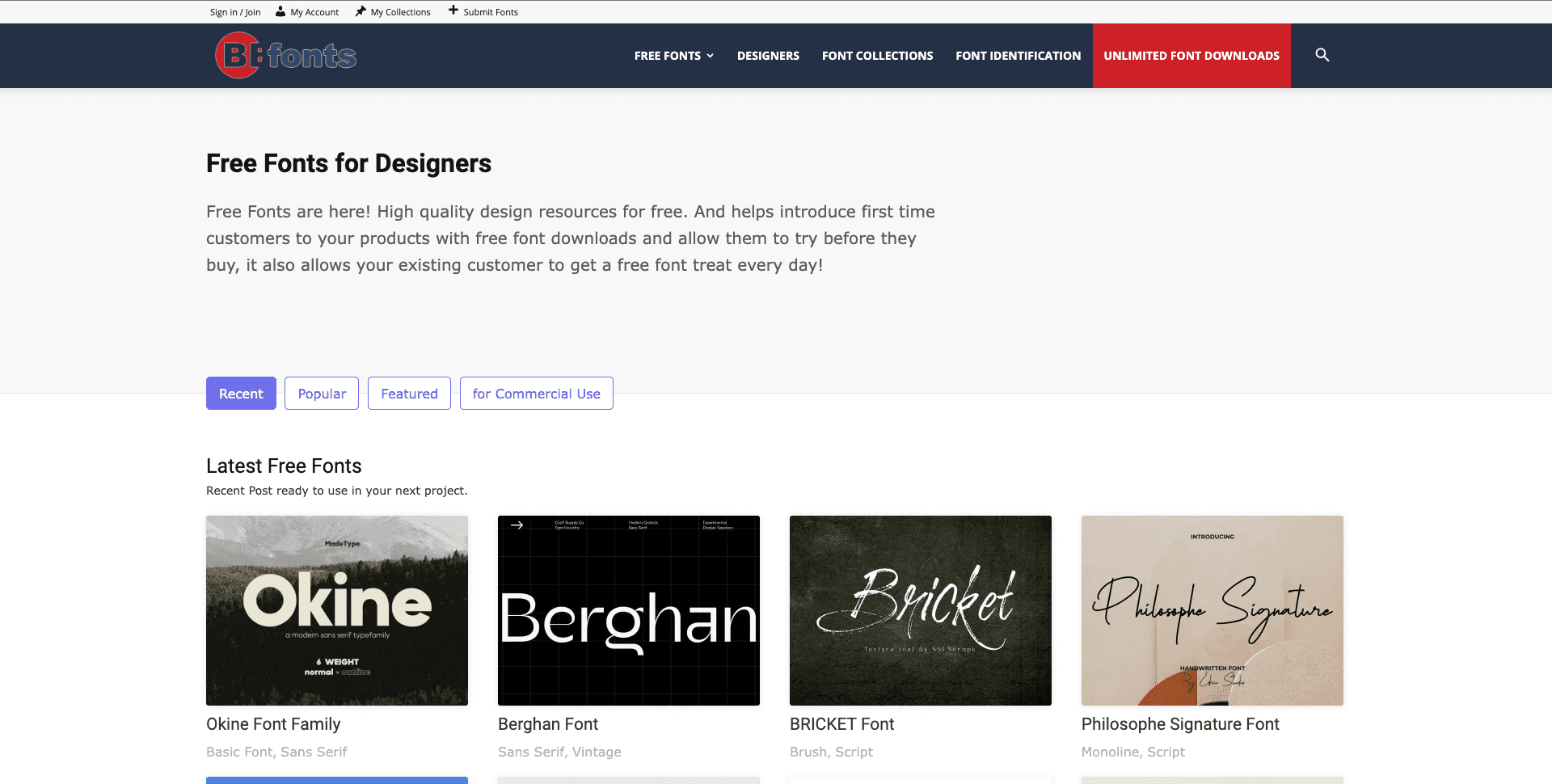This screenshot has width=1552, height=784.
Task: Click the 'Recent Post ready to use' subtitle
Action: click(x=336, y=491)
